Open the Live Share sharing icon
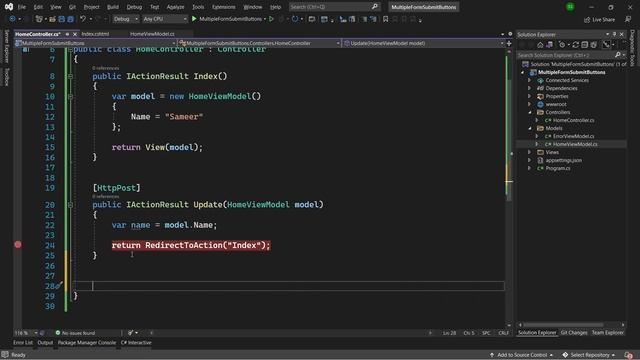Screen dimensions: 640x360 pos(587,20)
